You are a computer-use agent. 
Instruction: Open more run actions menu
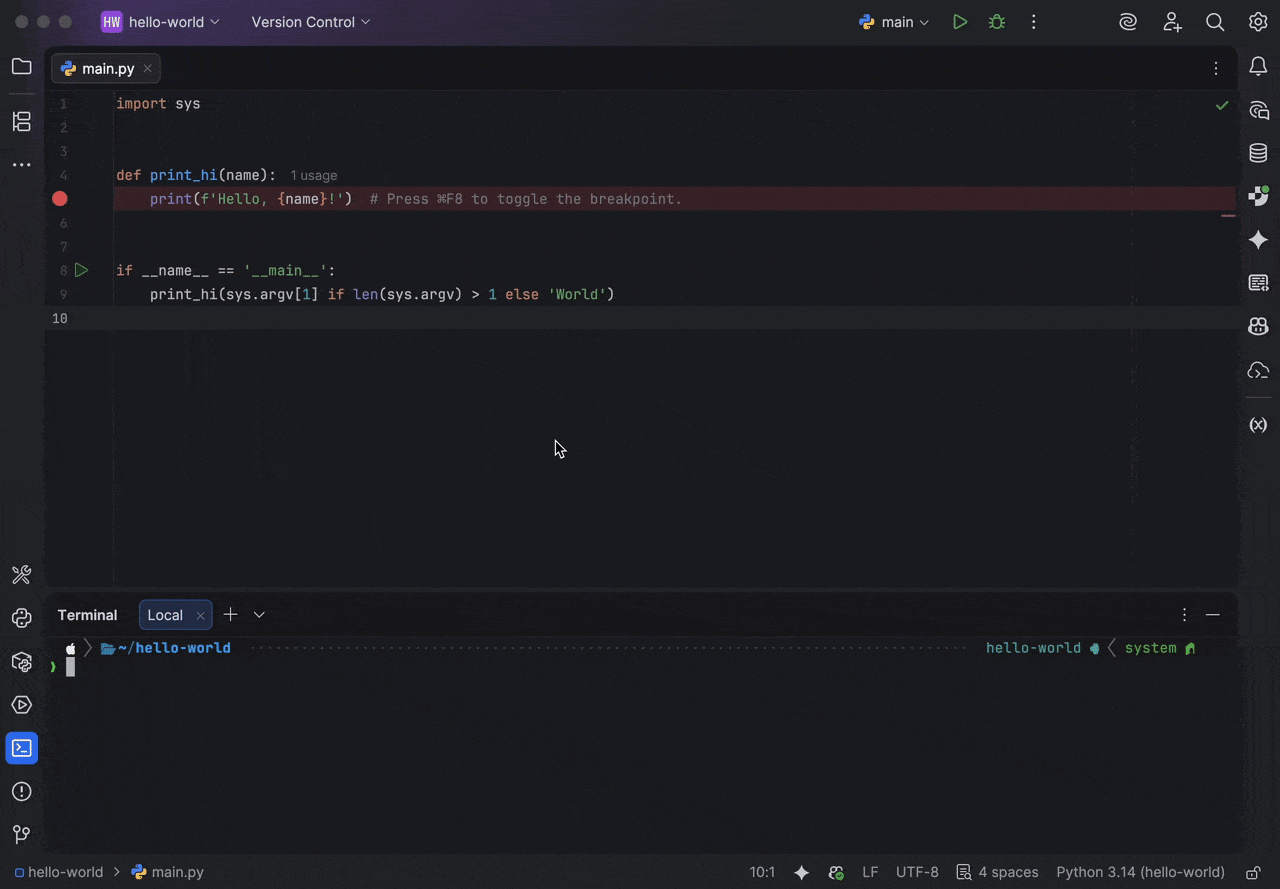1034,22
